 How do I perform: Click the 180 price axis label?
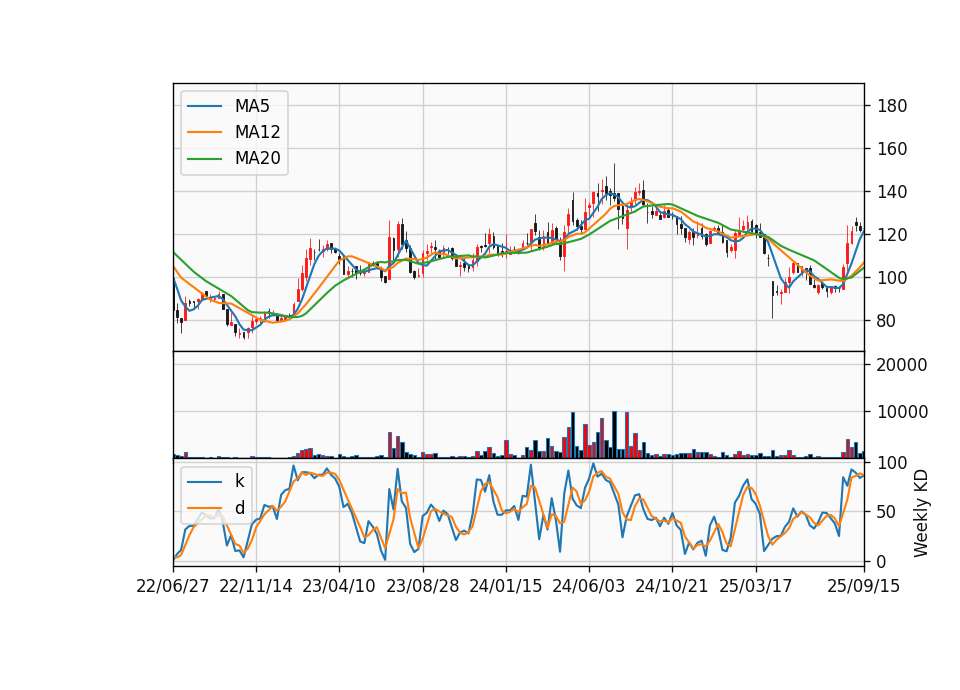tap(892, 106)
